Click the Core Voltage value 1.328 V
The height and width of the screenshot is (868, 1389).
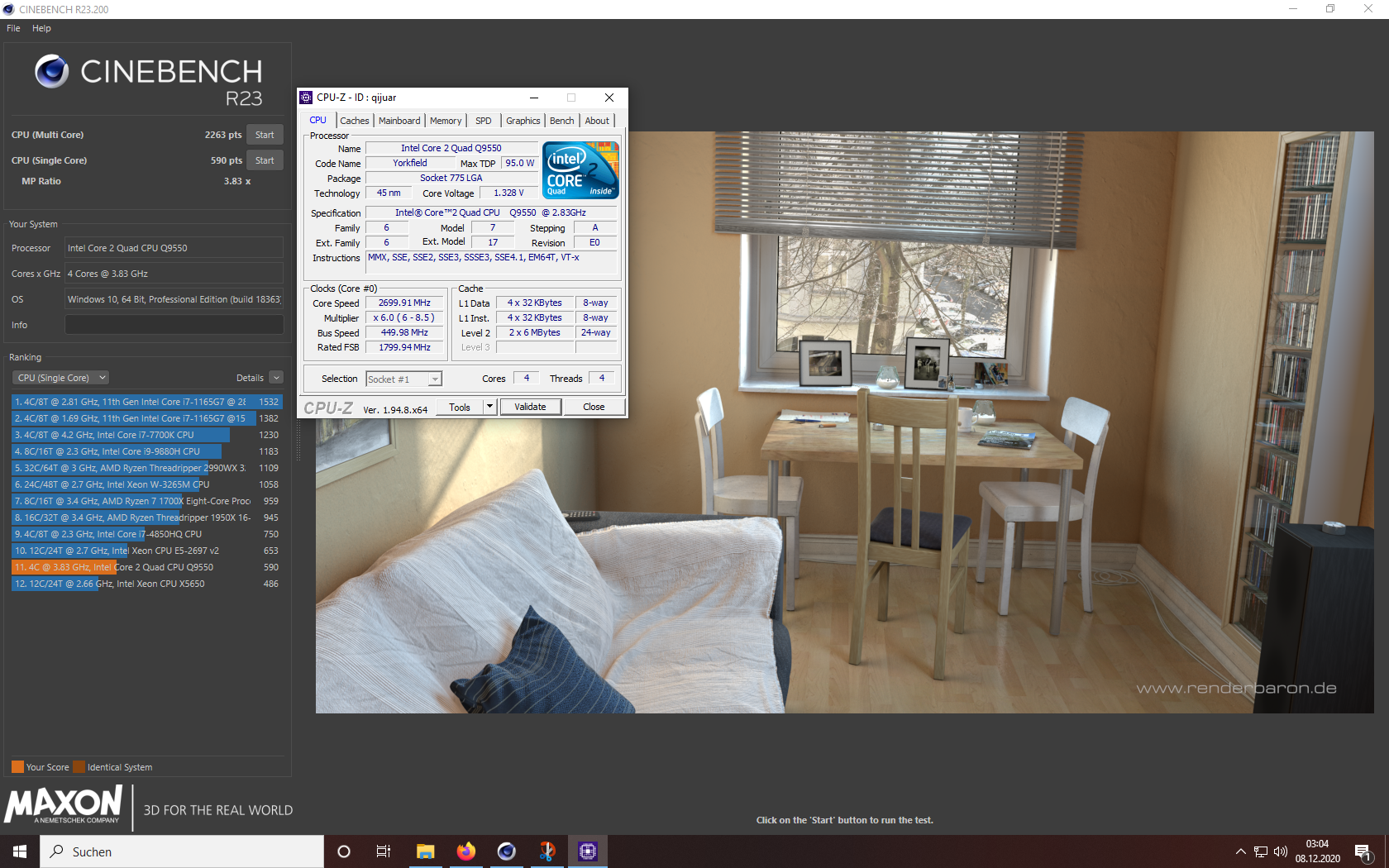(x=508, y=193)
